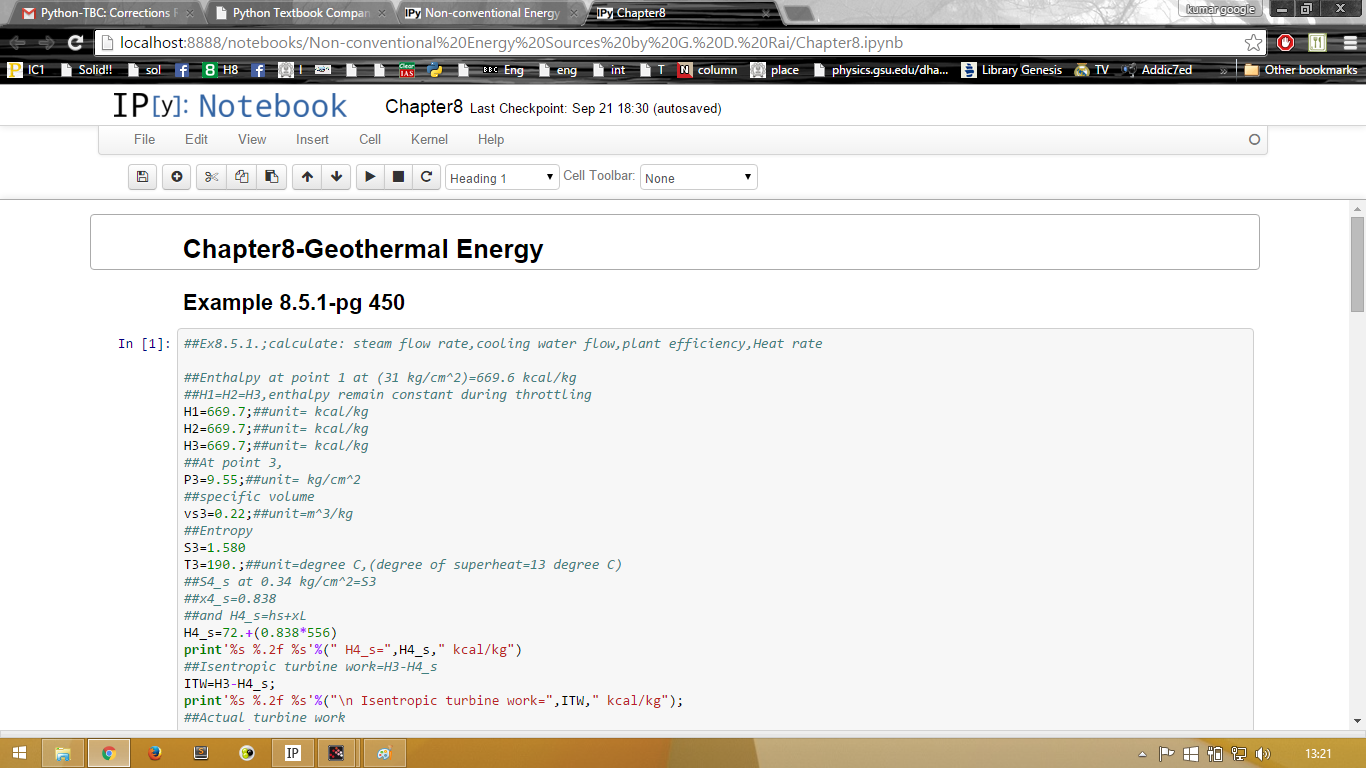The width and height of the screenshot is (1366, 768).
Task: Copy the selected cell from the toolbar
Action: click(x=241, y=177)
